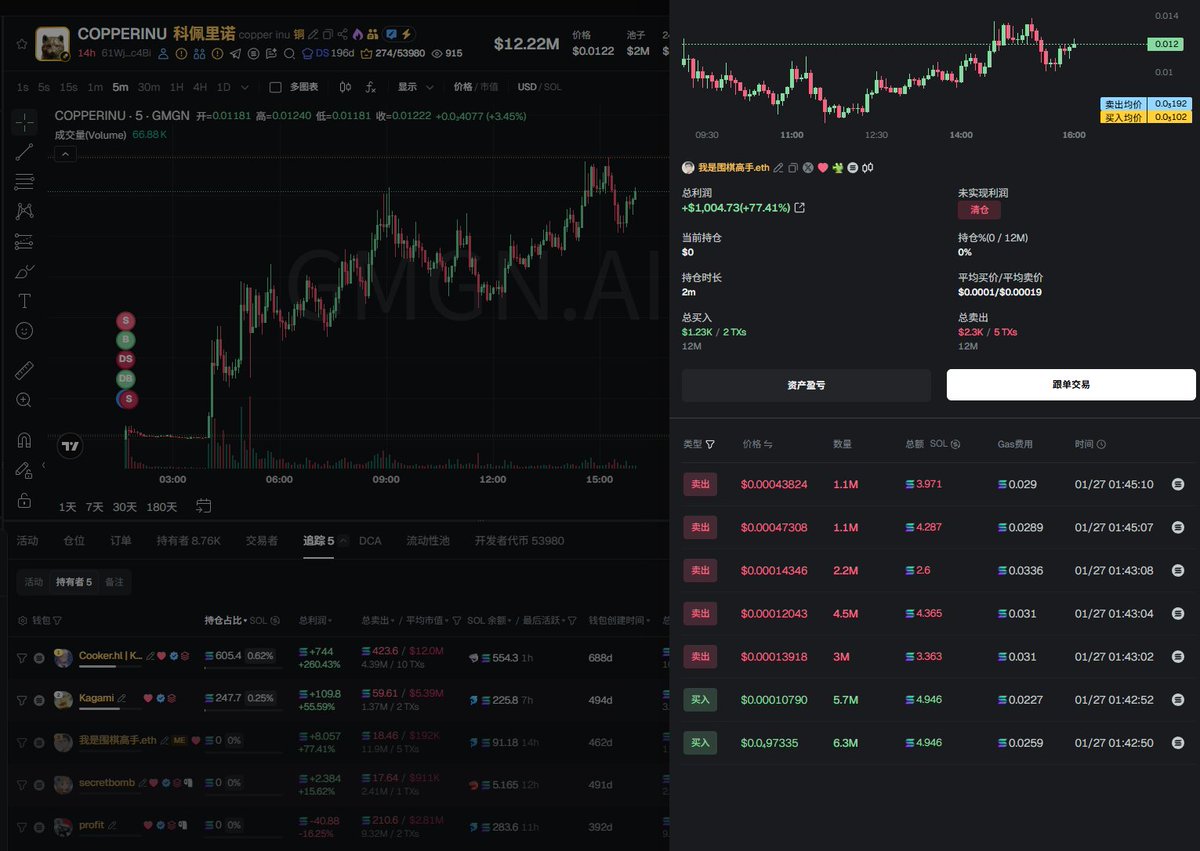Switch the currency toggle to SOL
The width and height of the screenshot is (1200, 851).
pyautogui.click(x=552, y=87)
